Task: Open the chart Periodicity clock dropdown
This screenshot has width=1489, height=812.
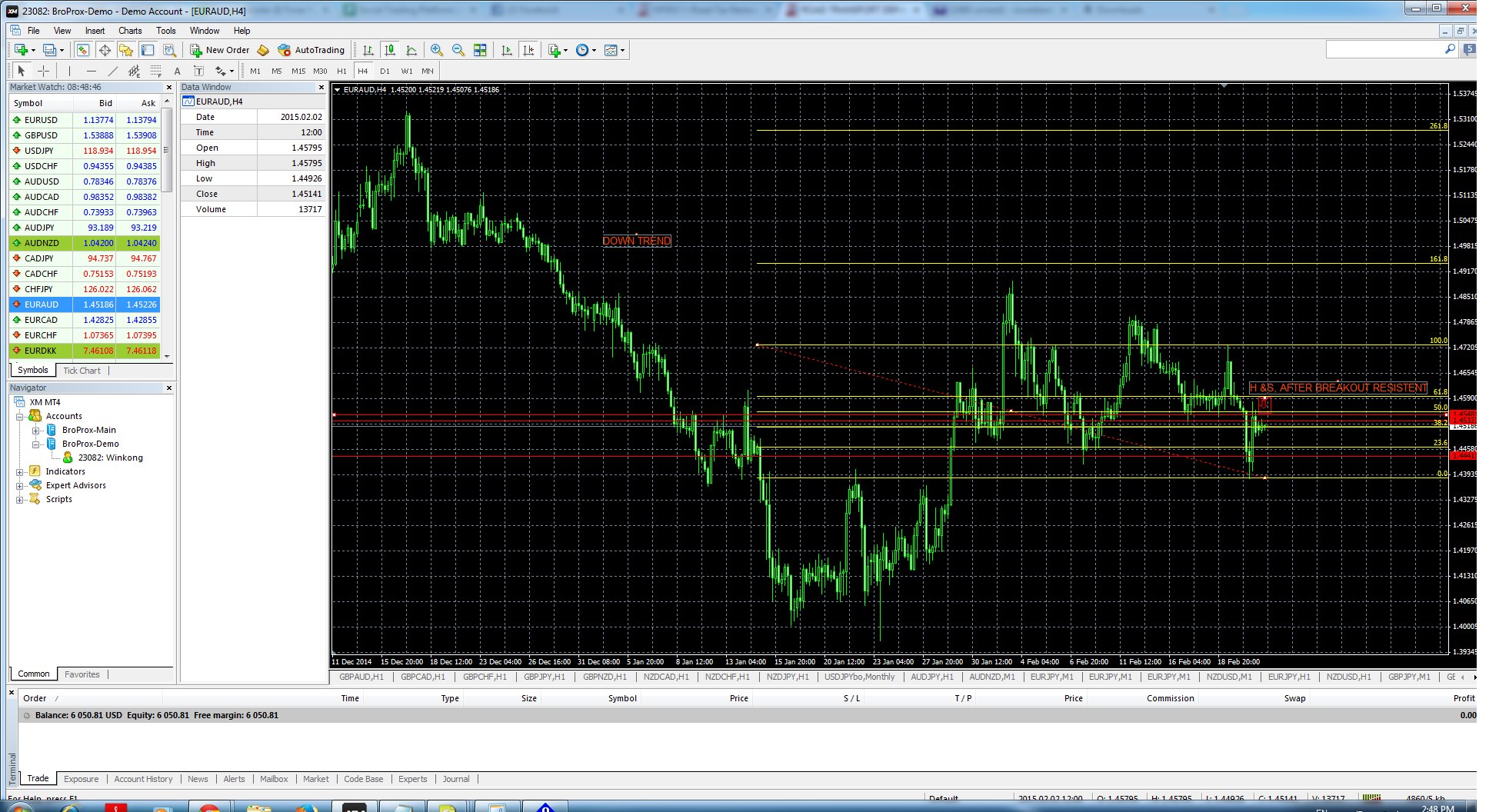Action: tap(586, 50)
